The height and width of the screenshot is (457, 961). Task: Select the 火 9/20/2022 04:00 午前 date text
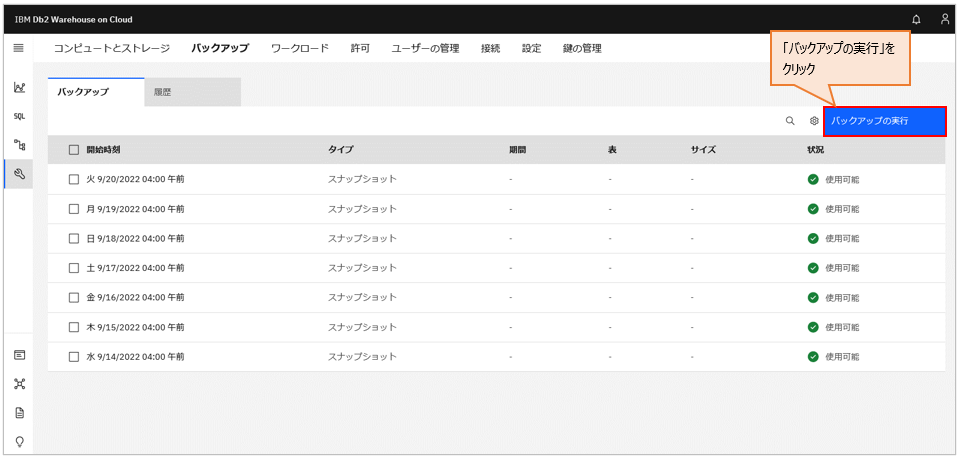[135, 179]
